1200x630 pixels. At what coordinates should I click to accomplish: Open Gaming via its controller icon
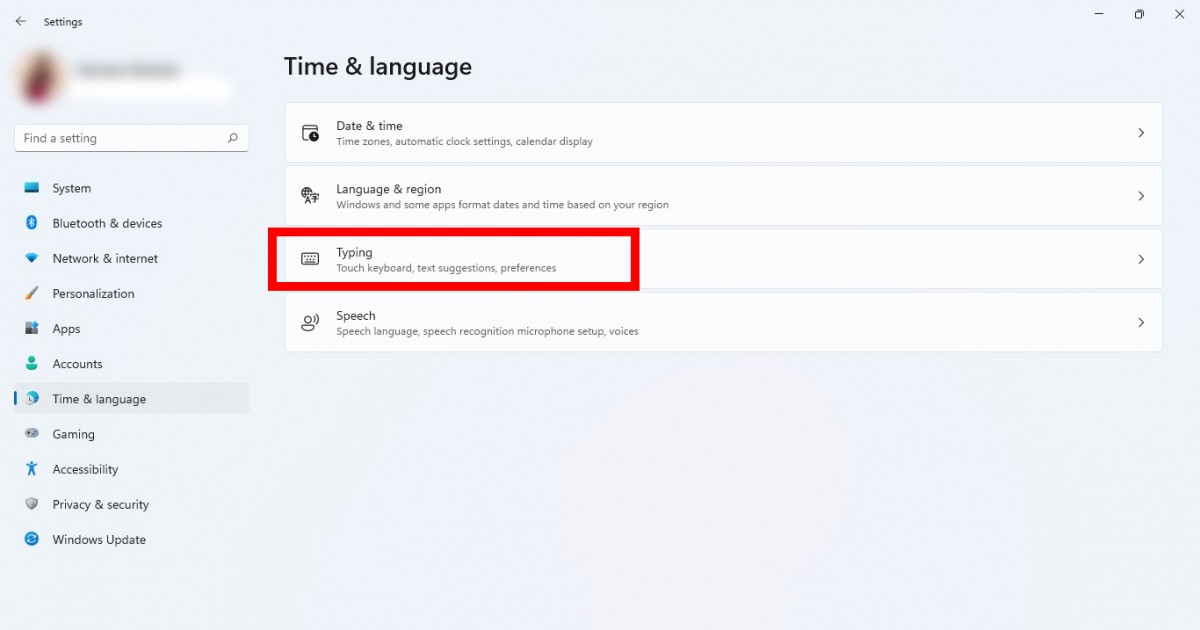tap(32, 434)
